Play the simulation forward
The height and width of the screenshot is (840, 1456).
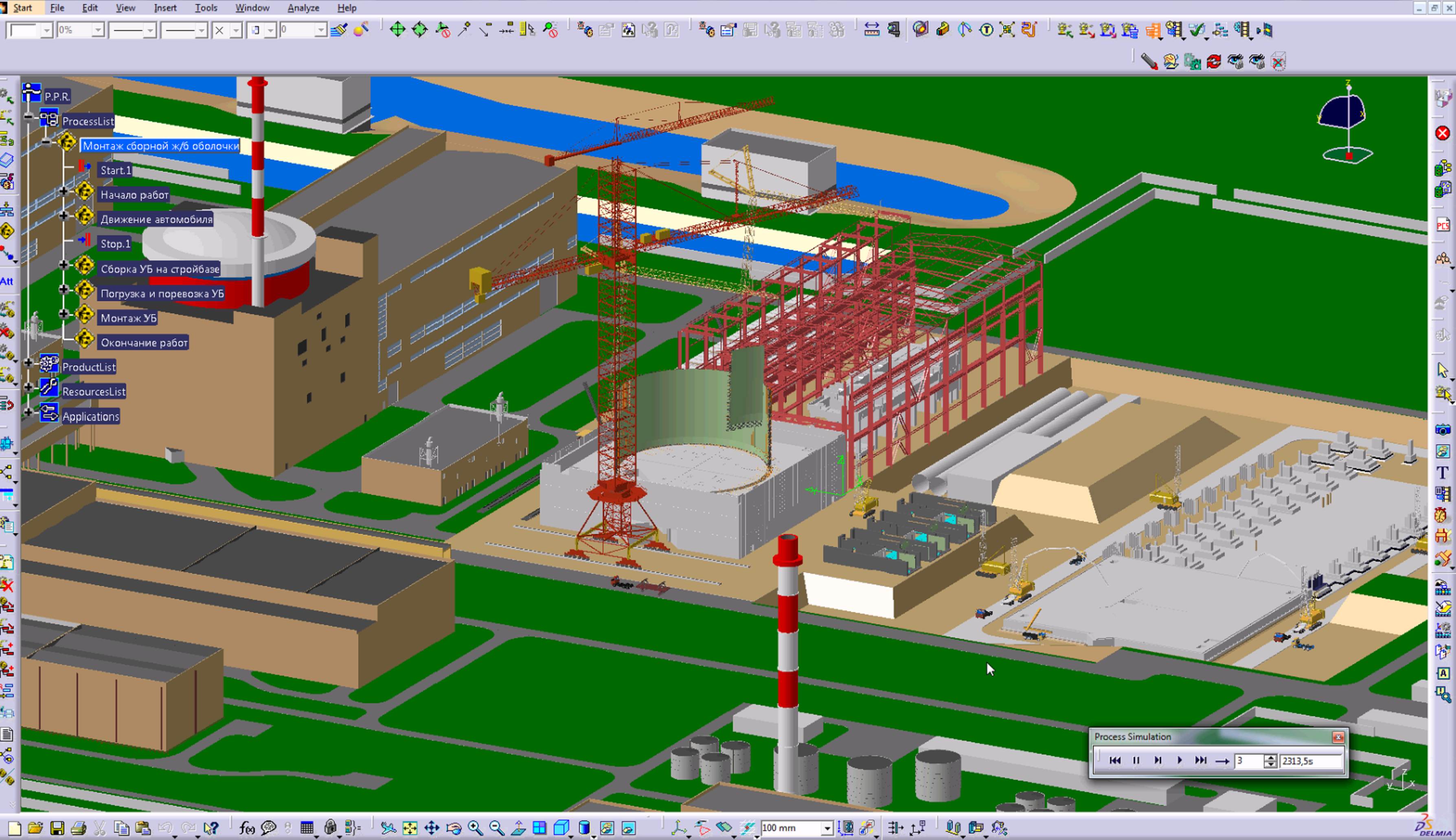click(1180, 760)
